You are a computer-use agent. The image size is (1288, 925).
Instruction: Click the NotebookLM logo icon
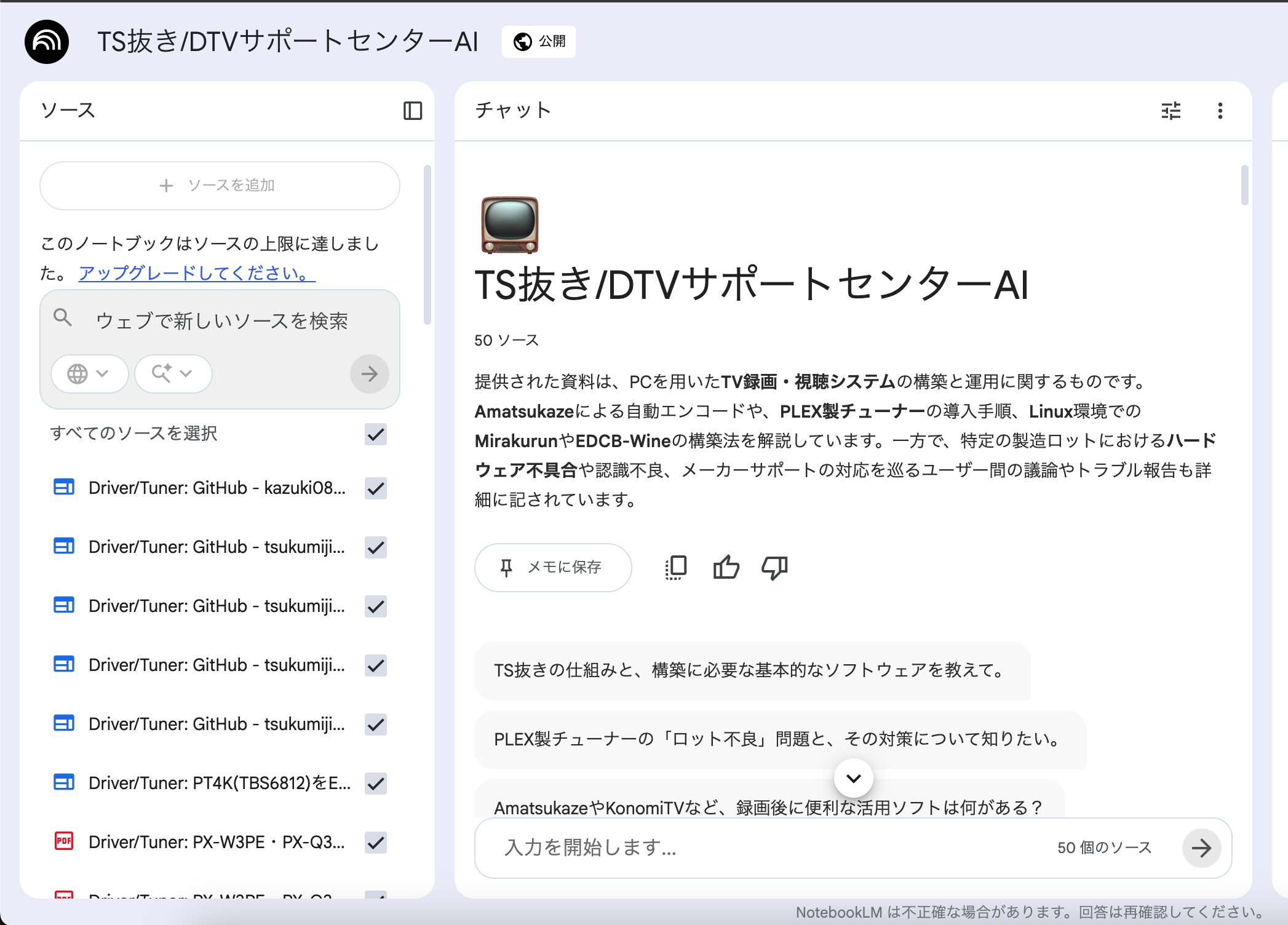coord(47,42)
